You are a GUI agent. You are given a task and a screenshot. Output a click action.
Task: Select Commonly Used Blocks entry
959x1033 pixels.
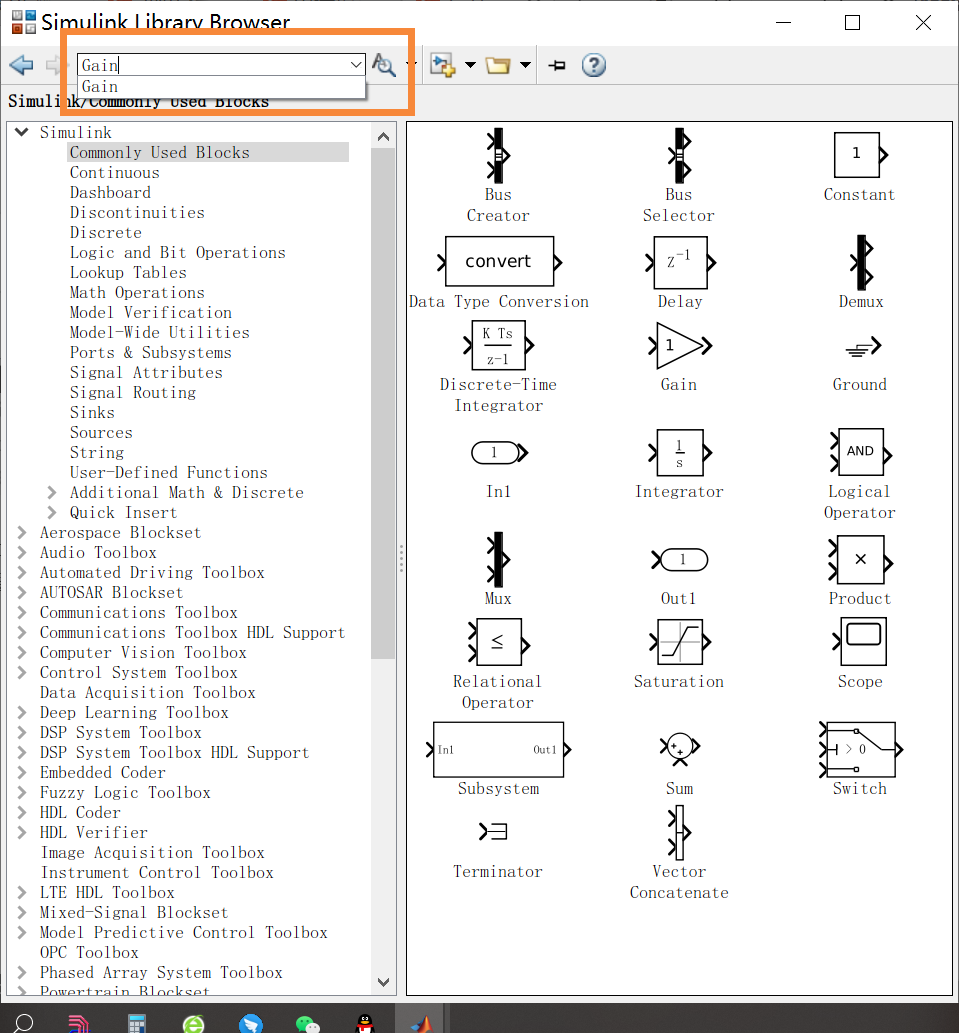tap(208, 153)
